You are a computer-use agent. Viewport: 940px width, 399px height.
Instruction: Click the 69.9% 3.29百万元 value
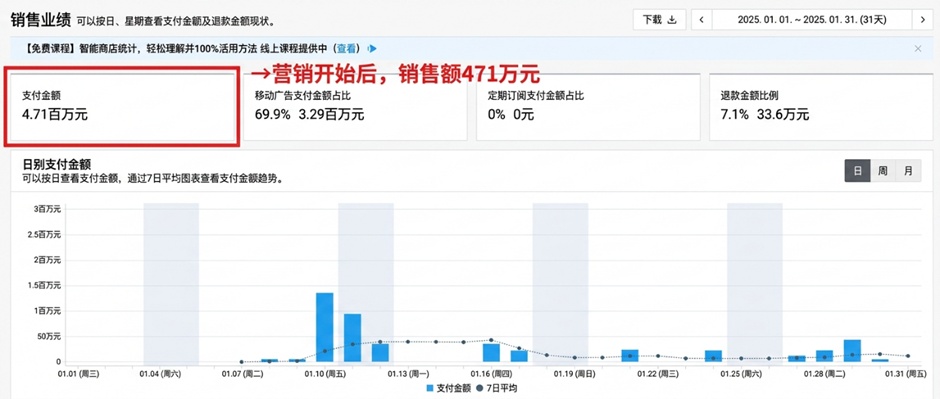coord(309,114)
